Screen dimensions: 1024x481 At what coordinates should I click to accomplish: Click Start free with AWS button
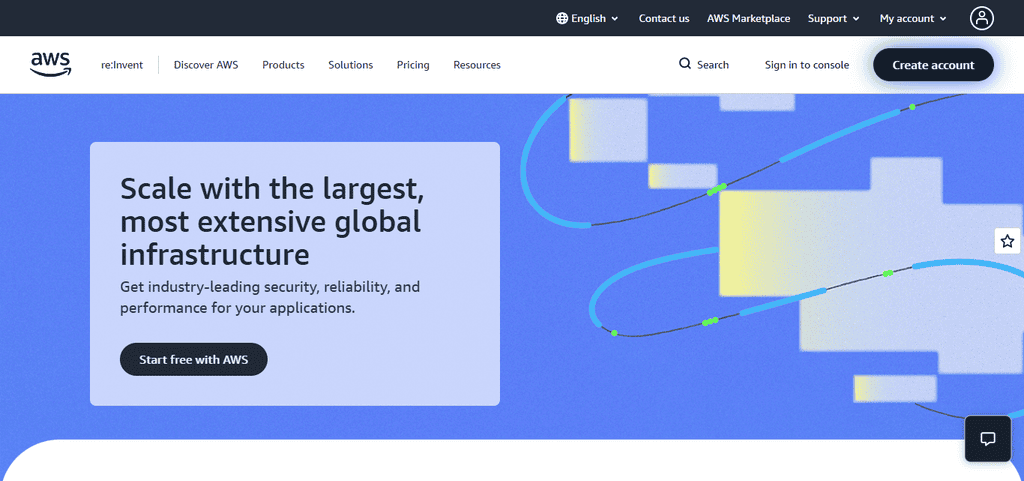(193, 359)
